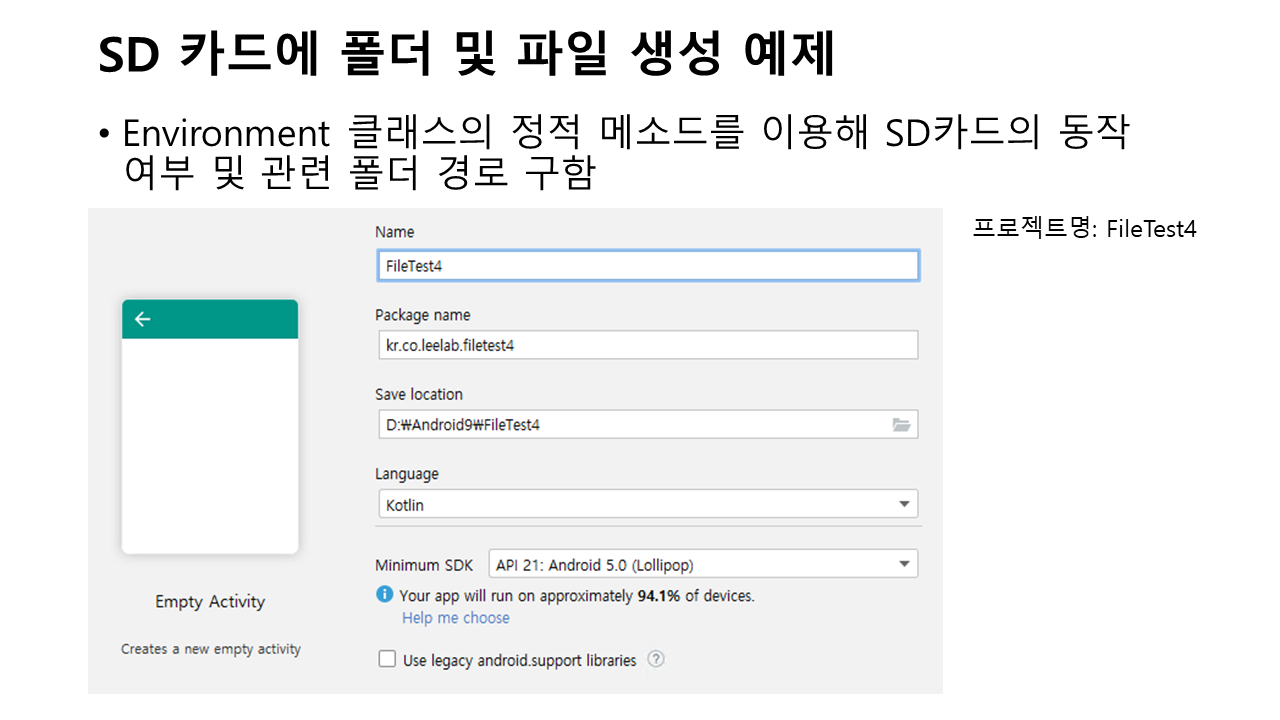Screen dimensions: 1280x720
Task: Click the Package name field
Action: click(646, 345)
